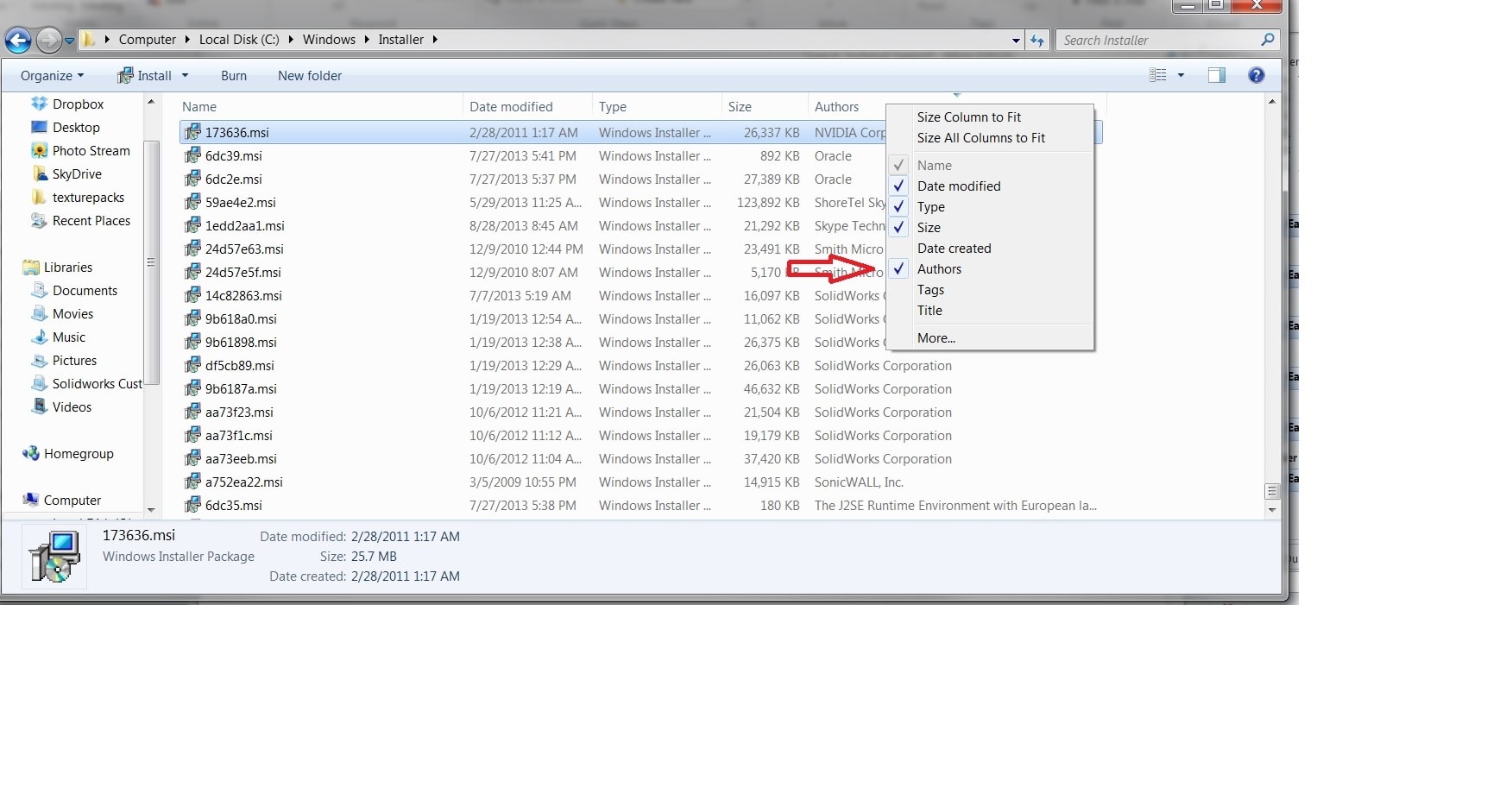Open the Help question mark icon

tap(1257, 75)
